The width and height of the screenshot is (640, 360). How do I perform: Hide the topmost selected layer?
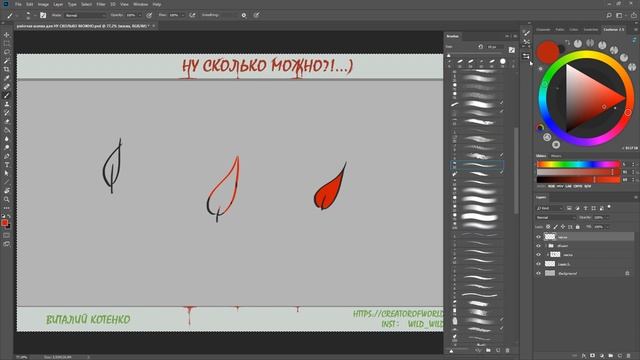[x=538, y=237]
